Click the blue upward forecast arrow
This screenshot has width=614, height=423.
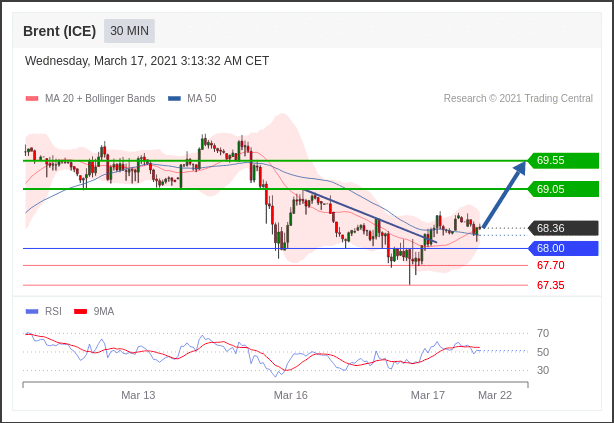pos(504,194)
